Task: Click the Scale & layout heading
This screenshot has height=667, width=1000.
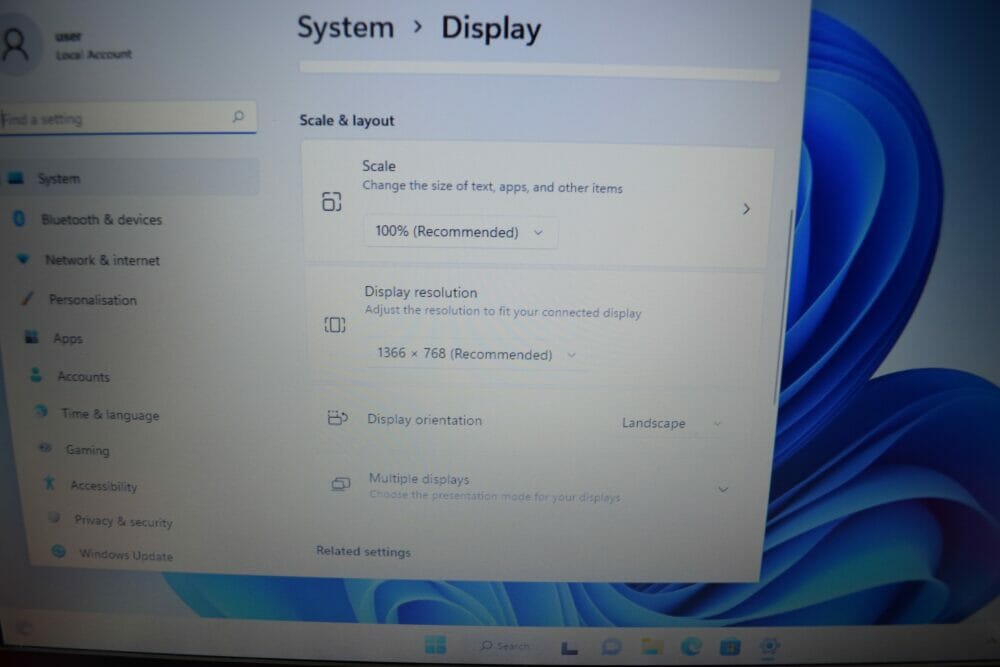Action: coord(346,120)
